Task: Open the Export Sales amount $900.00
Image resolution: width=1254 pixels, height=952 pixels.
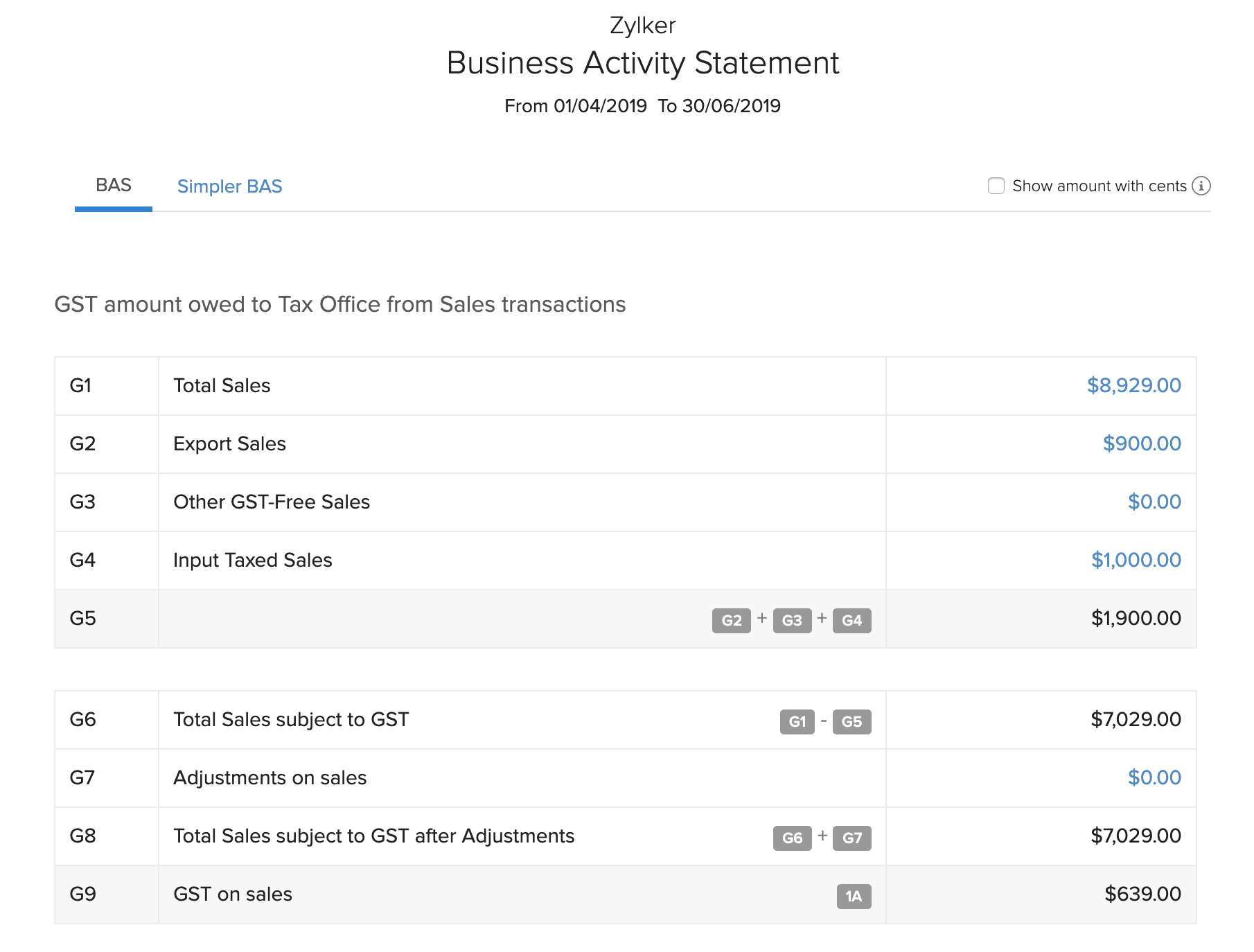Action: [x=1141, y=443]
